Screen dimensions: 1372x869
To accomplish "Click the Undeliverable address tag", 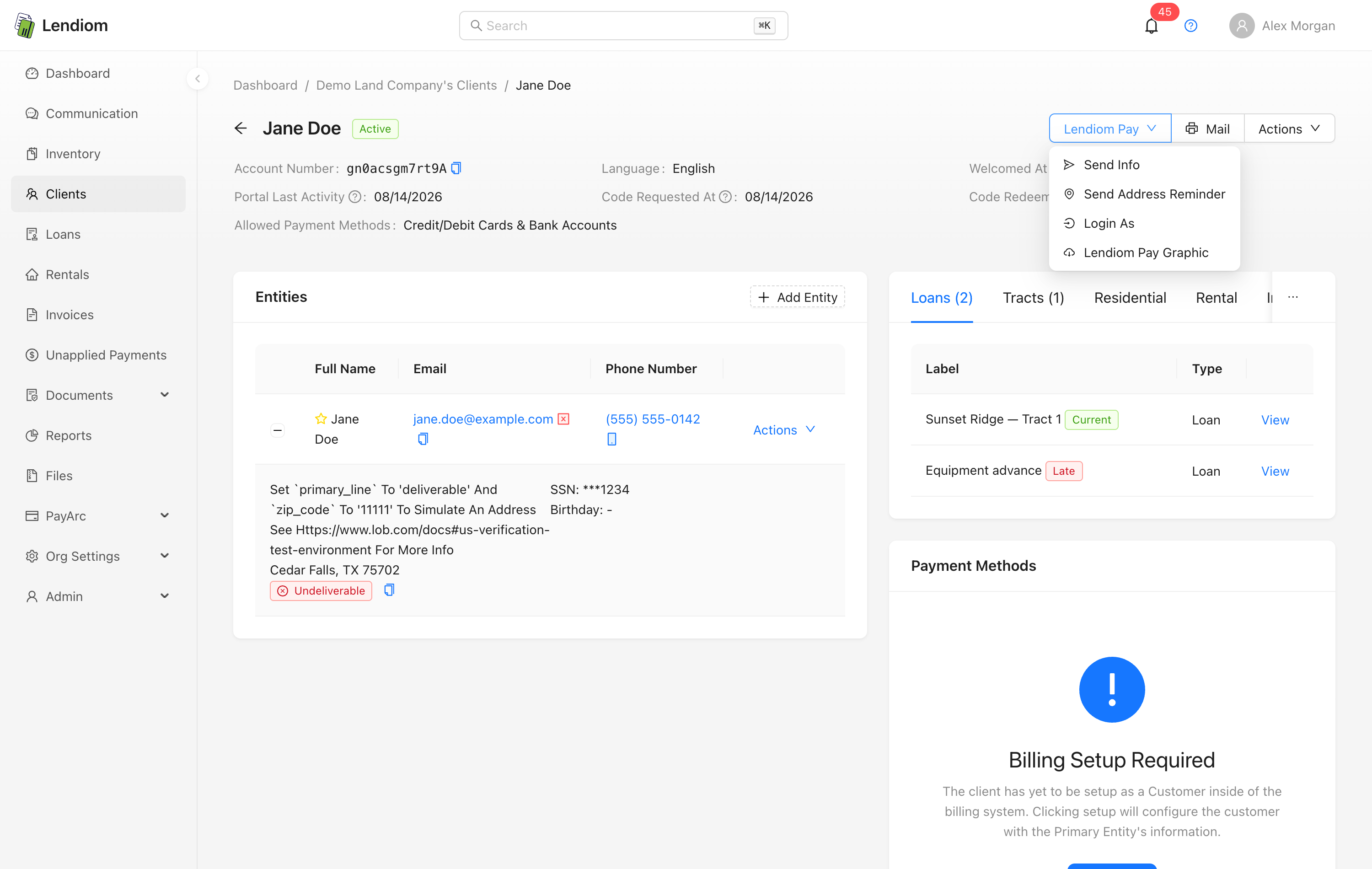I will click(321, 590).
